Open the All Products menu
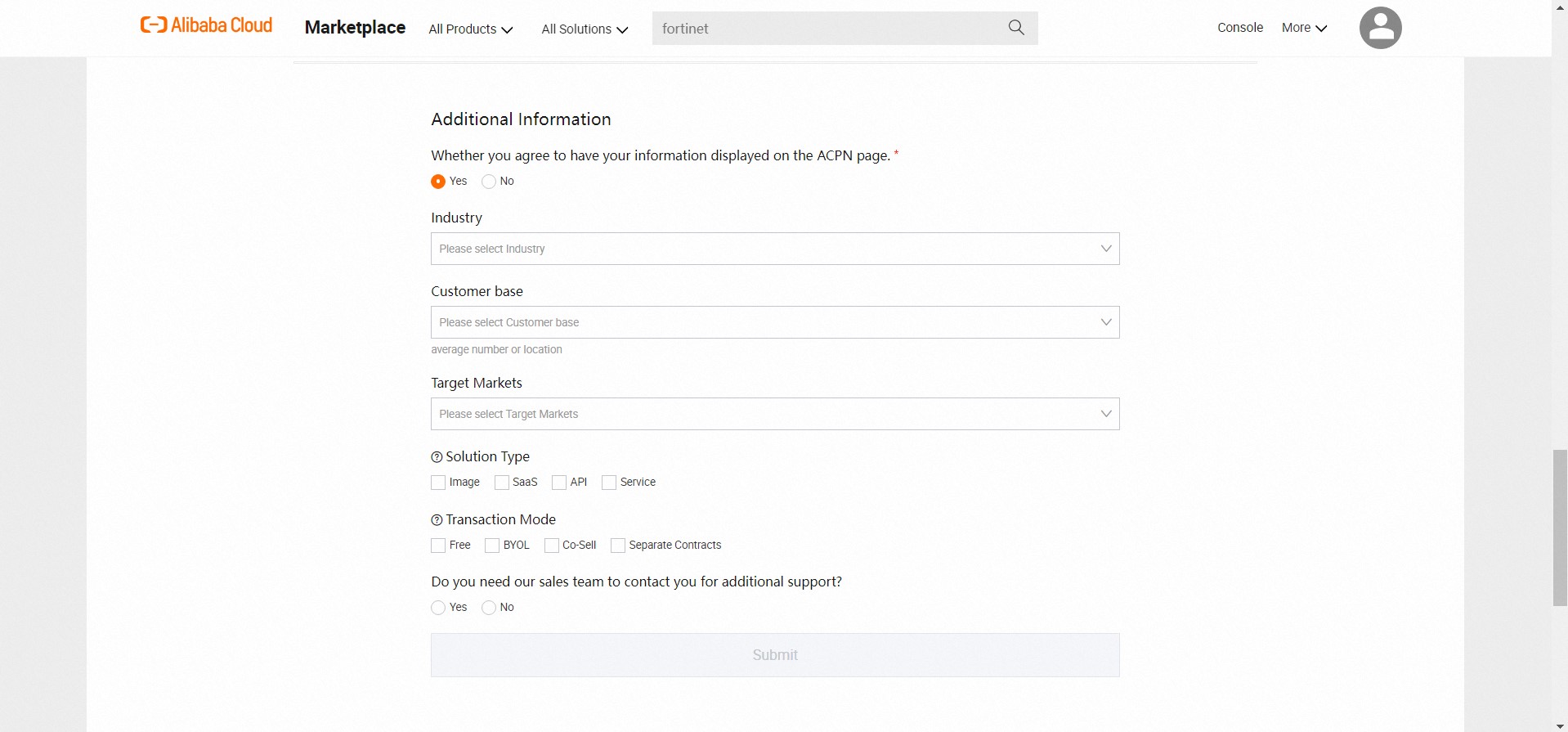 470,29
